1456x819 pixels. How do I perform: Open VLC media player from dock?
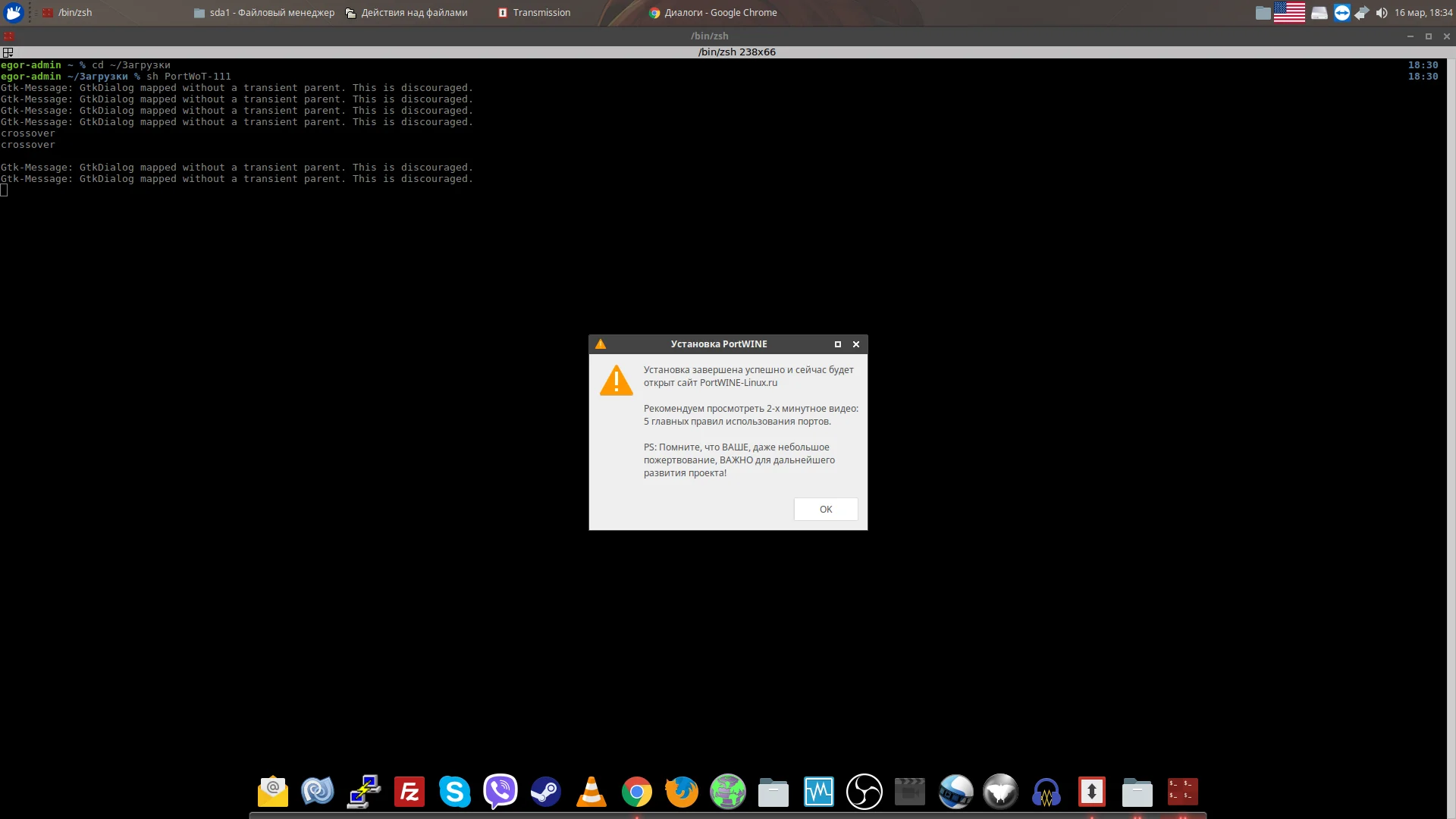tap(591, 792)
